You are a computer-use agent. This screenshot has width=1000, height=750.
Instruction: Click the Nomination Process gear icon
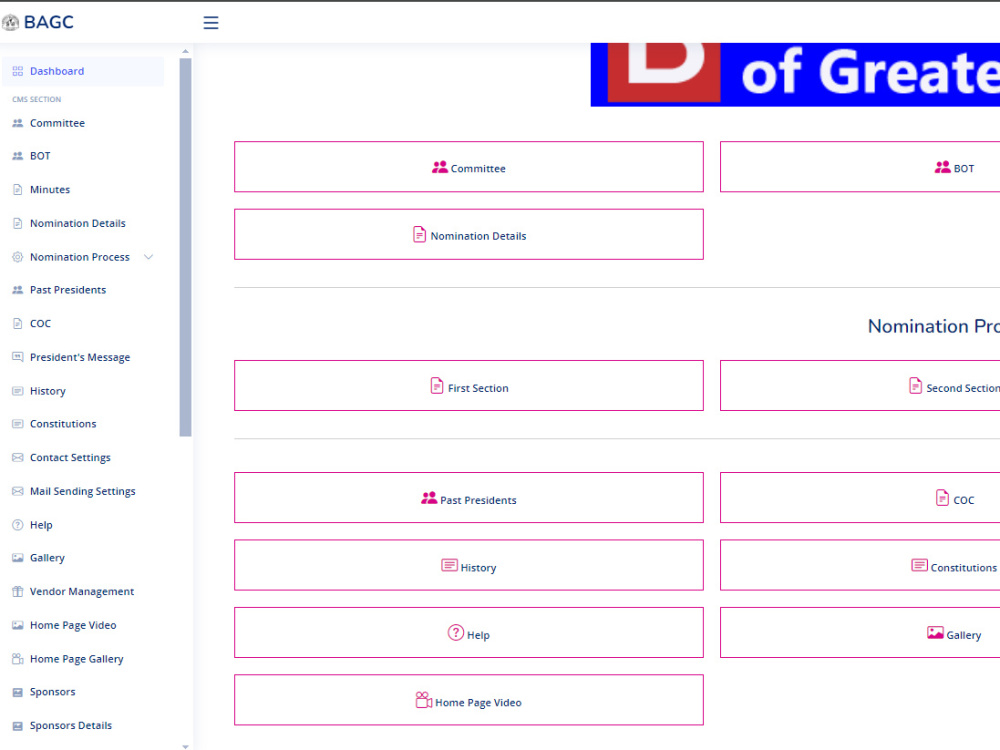point(18,257)
